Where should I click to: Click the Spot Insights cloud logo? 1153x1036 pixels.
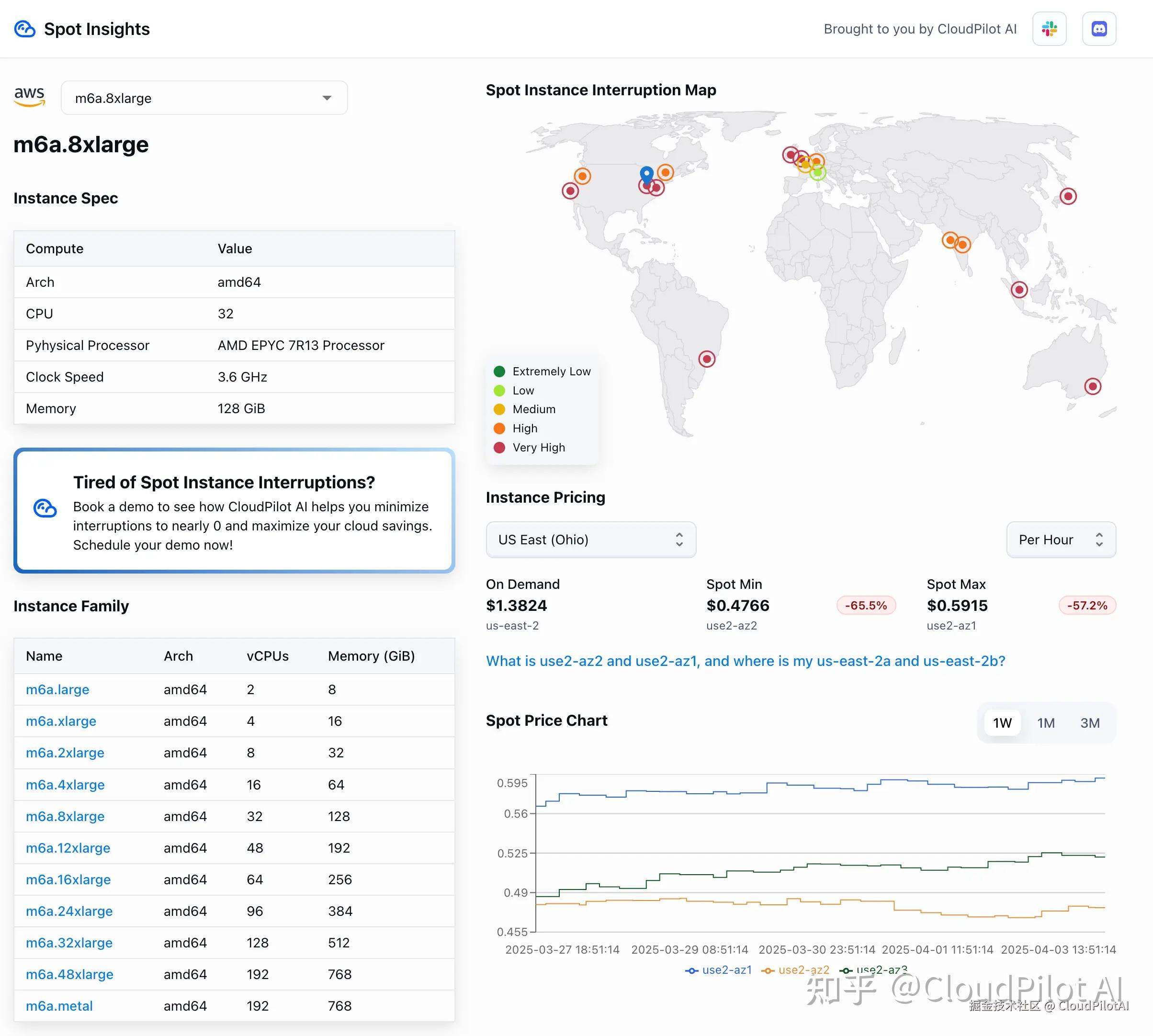(24, 29)
